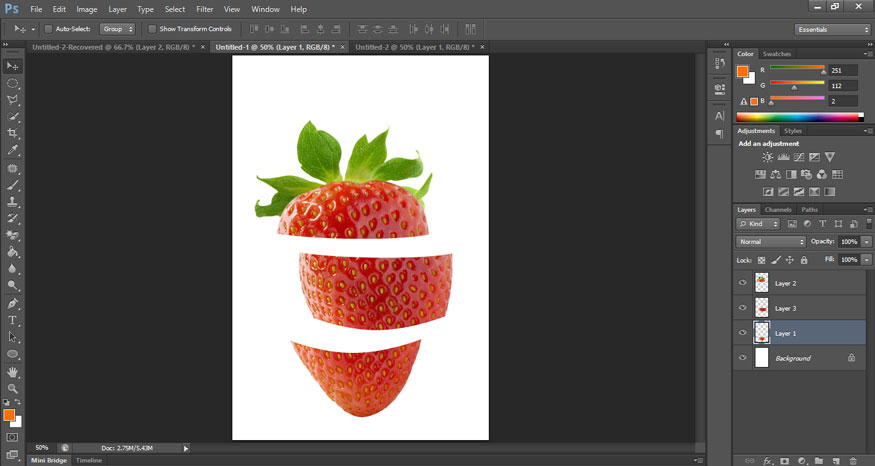The height and width of the screenshot is (466, 875).
Task: Select the Eyedropper tool
Action: point(13,150)
